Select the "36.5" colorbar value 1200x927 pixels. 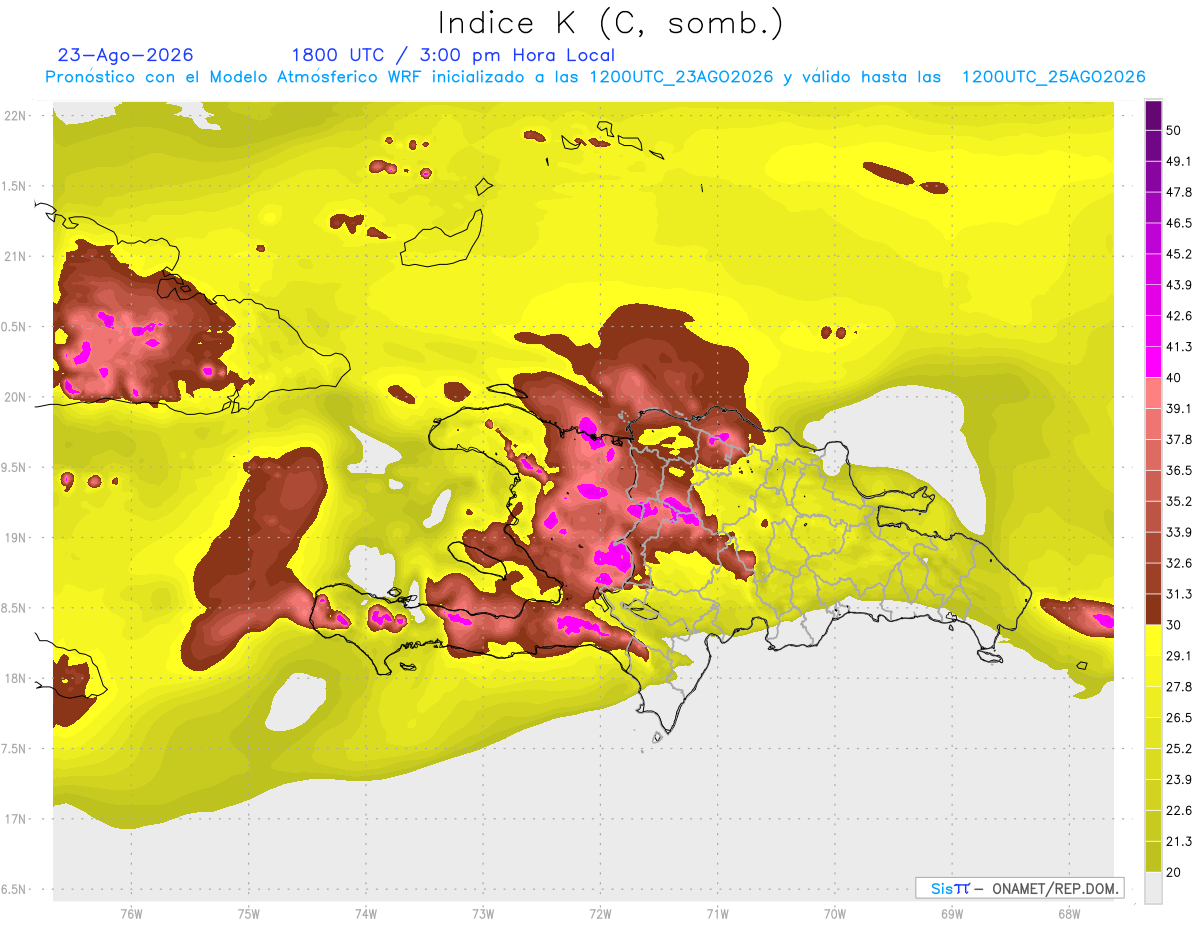click(x=1179, y=470)
